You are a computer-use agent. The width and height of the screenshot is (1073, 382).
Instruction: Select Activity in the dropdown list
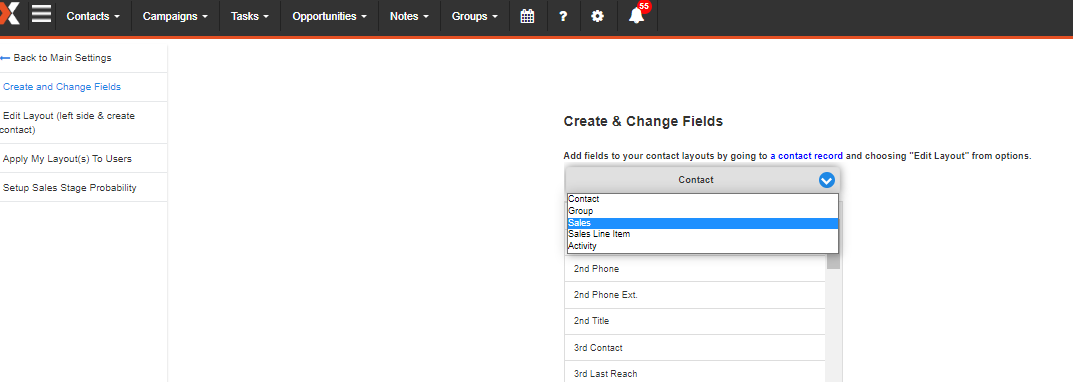tap(703, 246)
